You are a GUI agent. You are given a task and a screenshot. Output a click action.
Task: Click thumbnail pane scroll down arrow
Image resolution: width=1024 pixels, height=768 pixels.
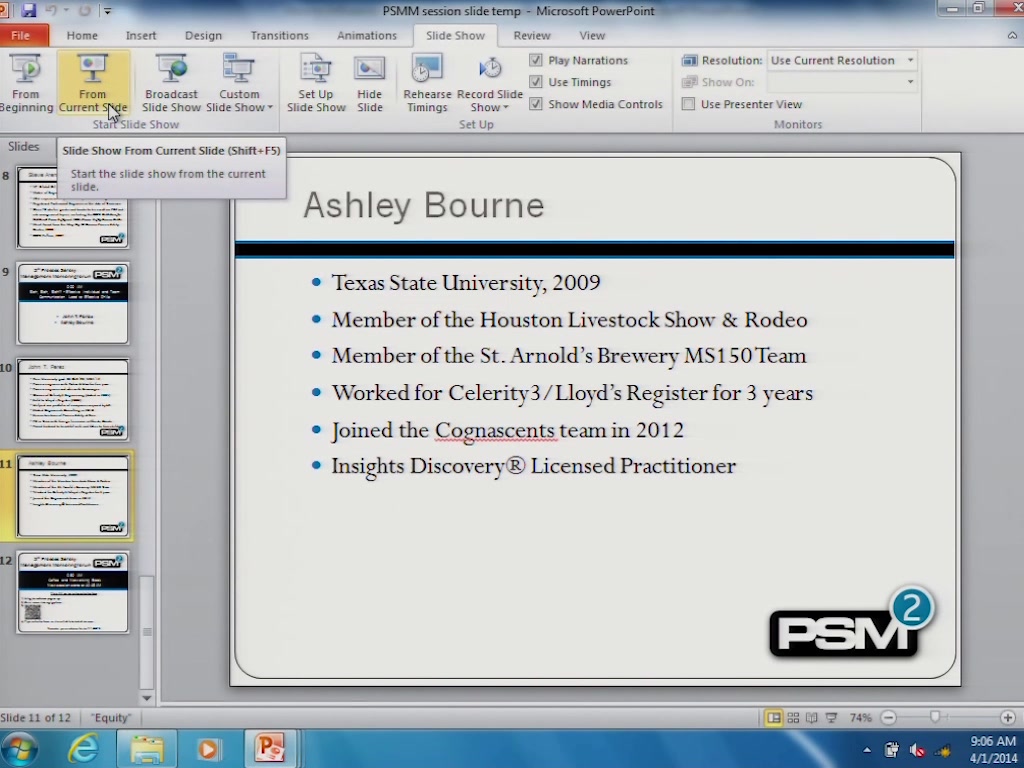(147, 697)
